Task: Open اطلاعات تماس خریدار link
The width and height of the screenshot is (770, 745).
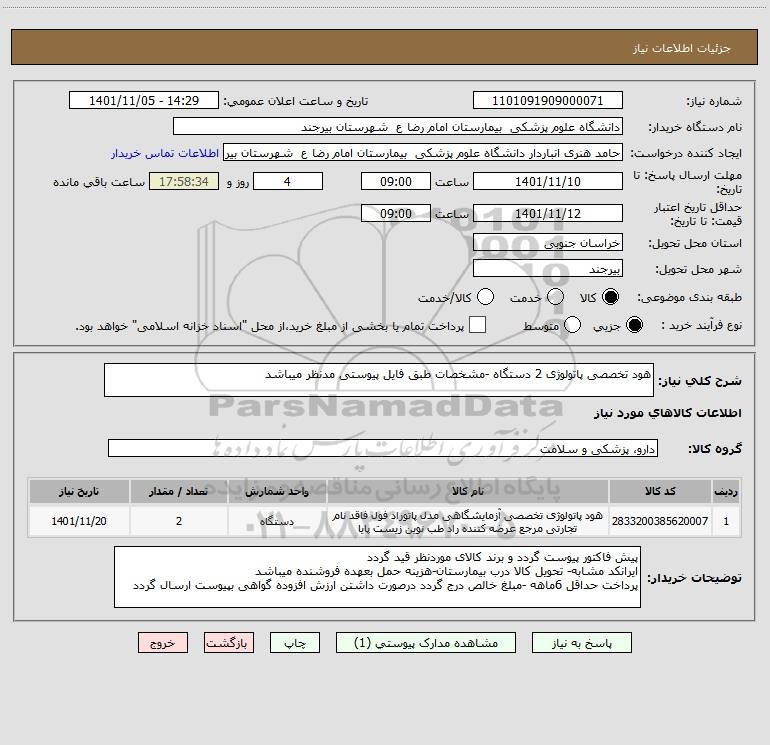Action: (x=165, y=153)
